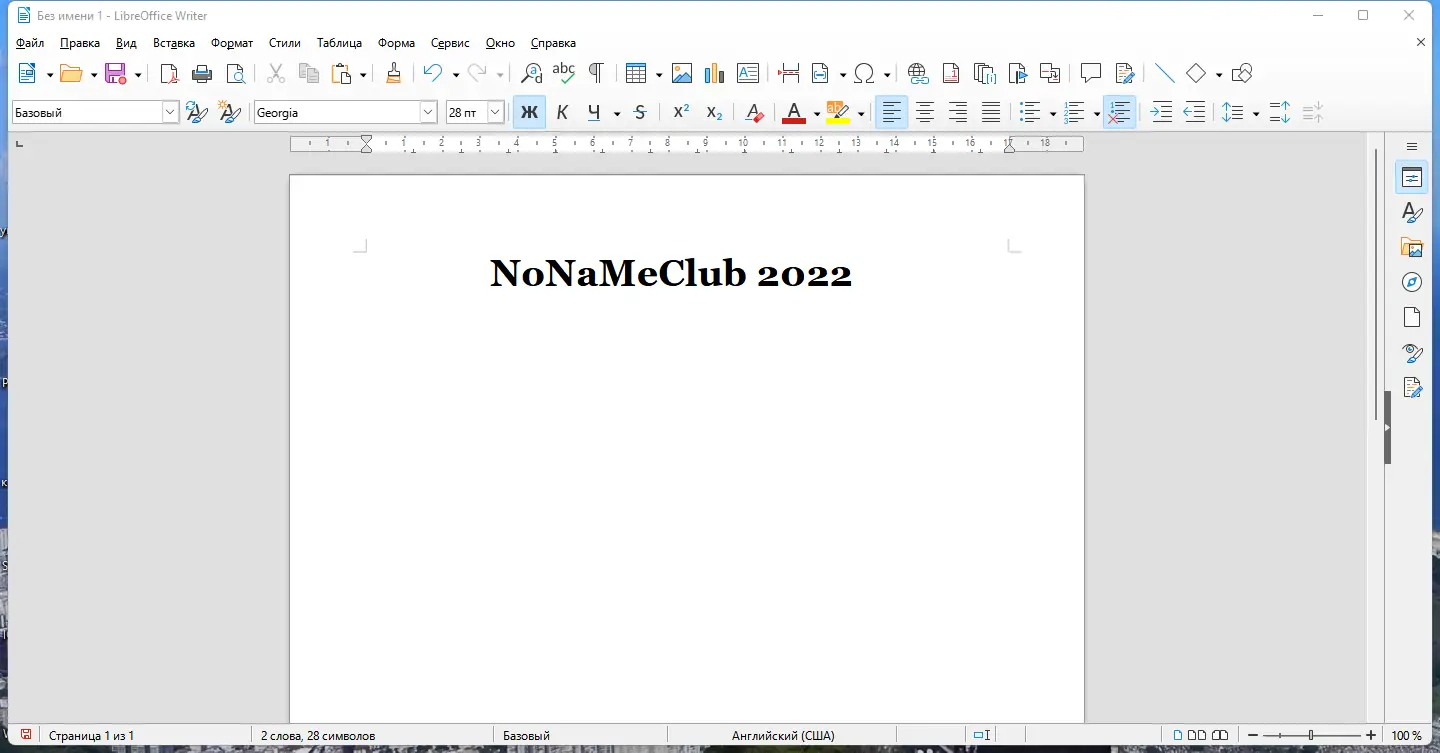Open the underline style dropdown arrow

tap(616, 114)
